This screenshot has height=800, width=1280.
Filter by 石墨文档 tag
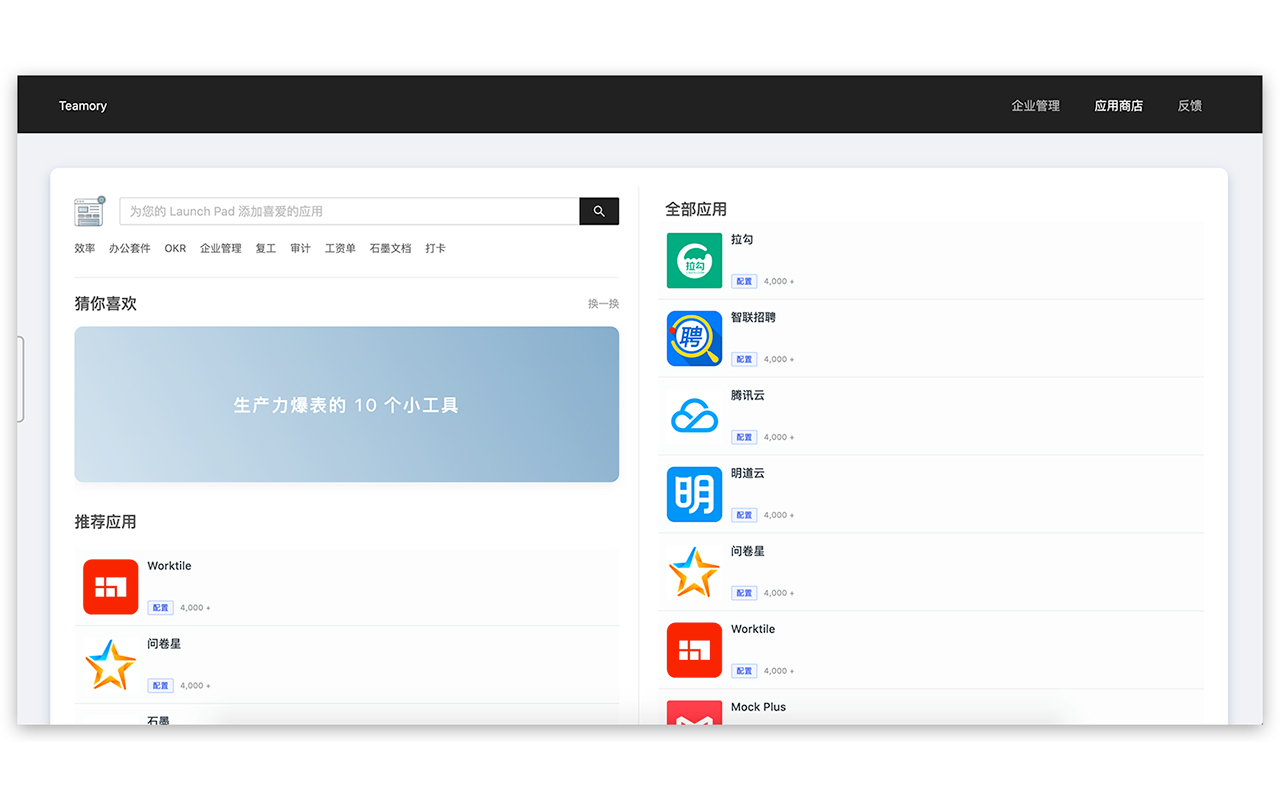click(390, 248)
